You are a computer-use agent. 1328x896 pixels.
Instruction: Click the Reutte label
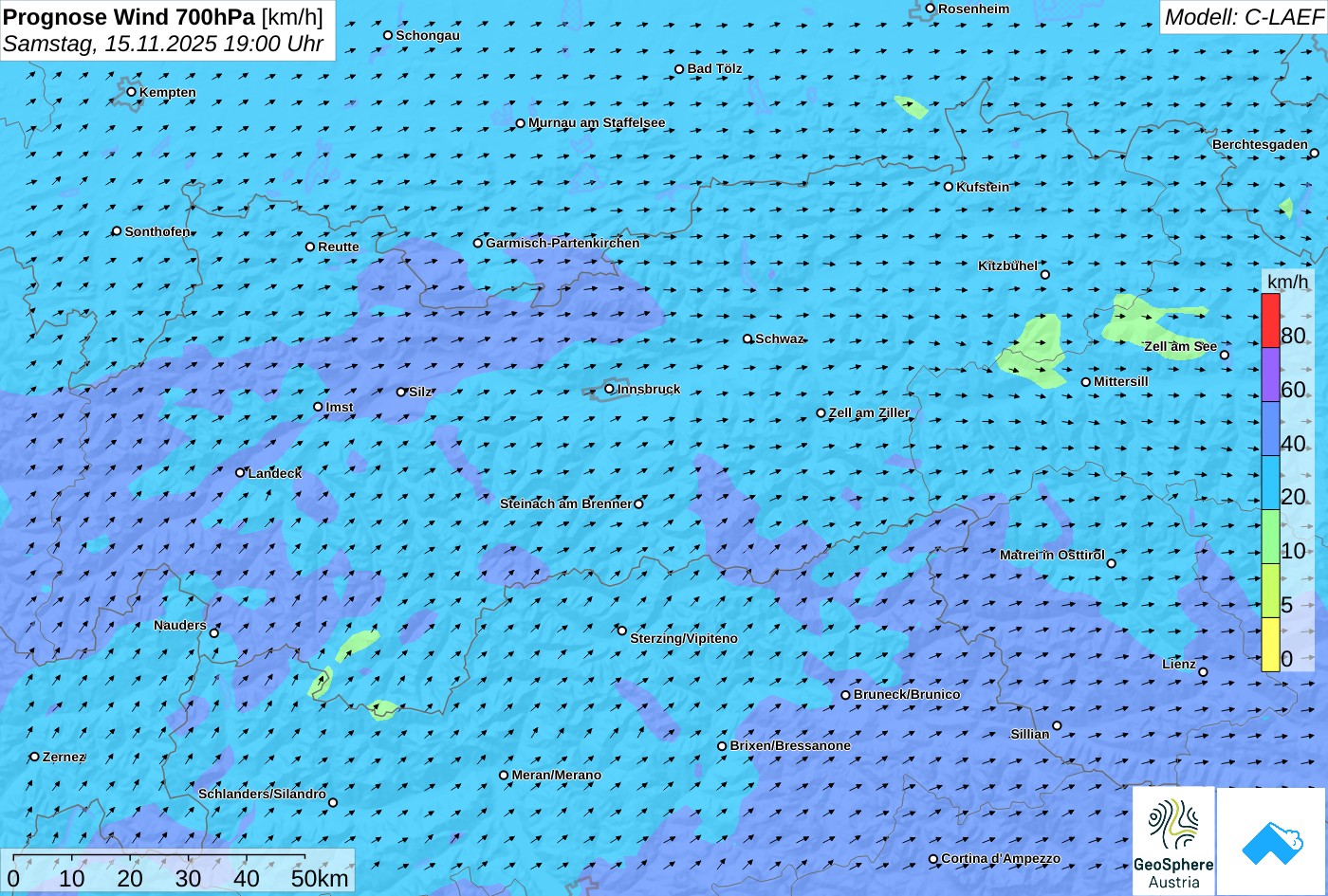pyautogui.click(x=339, y=247)
